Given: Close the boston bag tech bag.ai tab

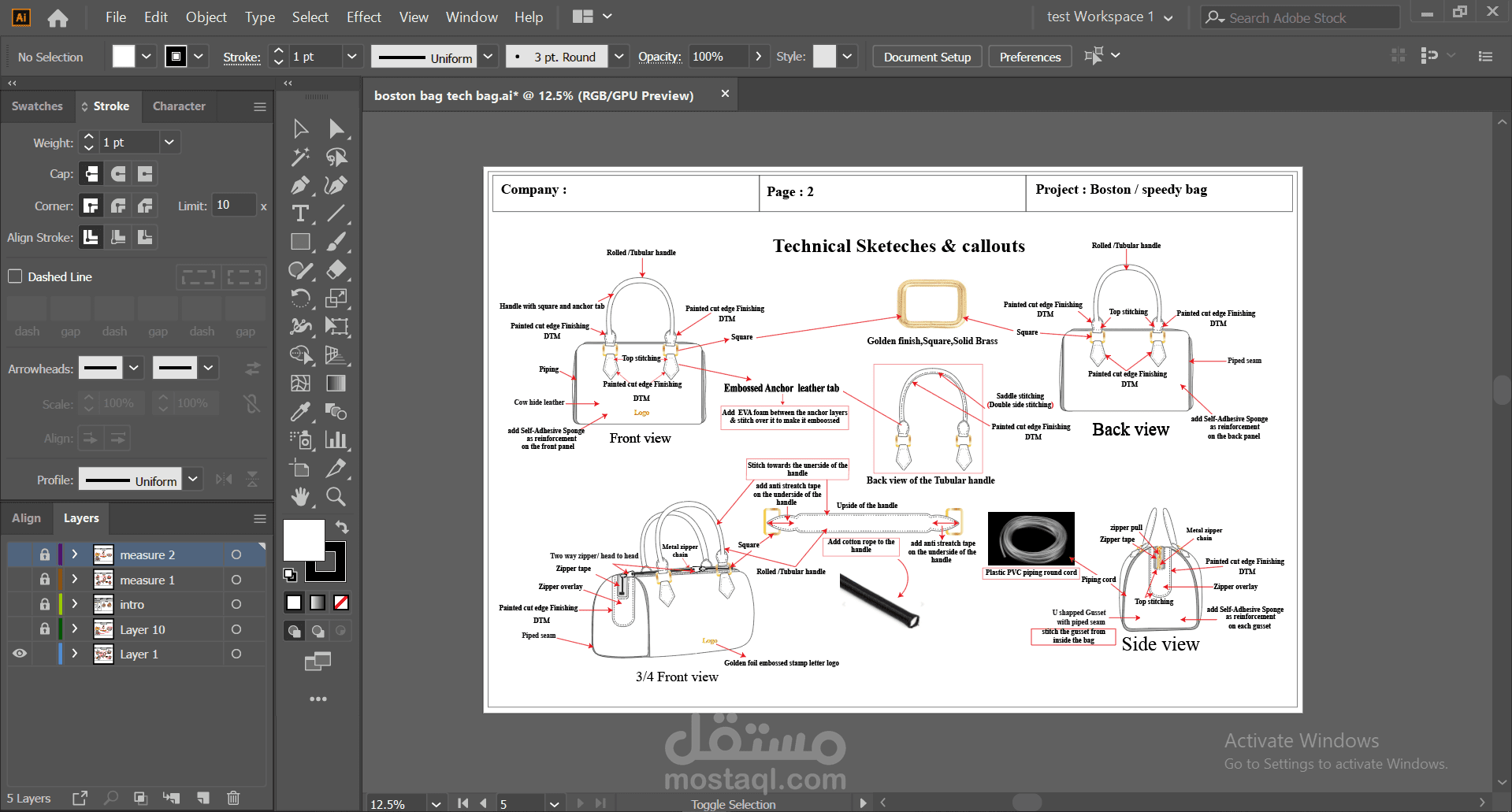Looking at the screenshot, I should point(725,94).
